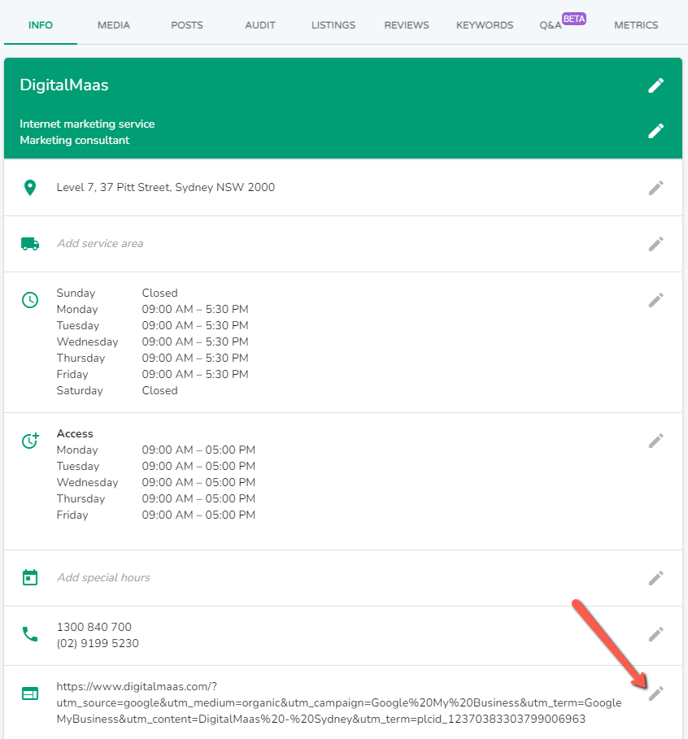Edit the Pitt Street address pencil
The image size is (688, 739).
pos(655,188)
